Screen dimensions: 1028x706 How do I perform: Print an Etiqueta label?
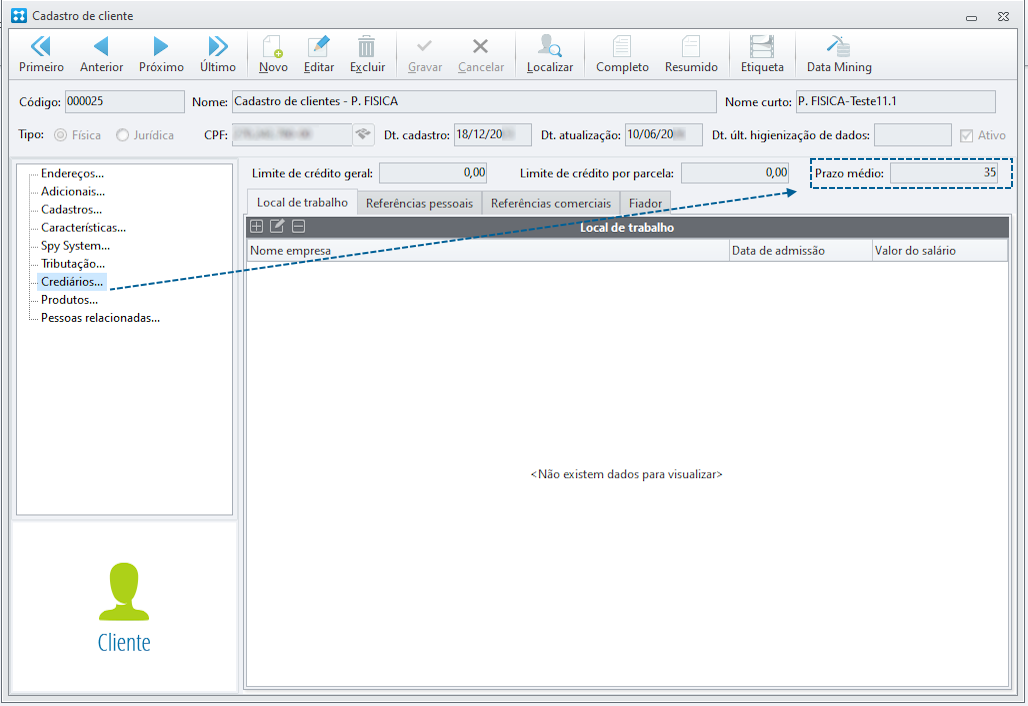[762, 54]
